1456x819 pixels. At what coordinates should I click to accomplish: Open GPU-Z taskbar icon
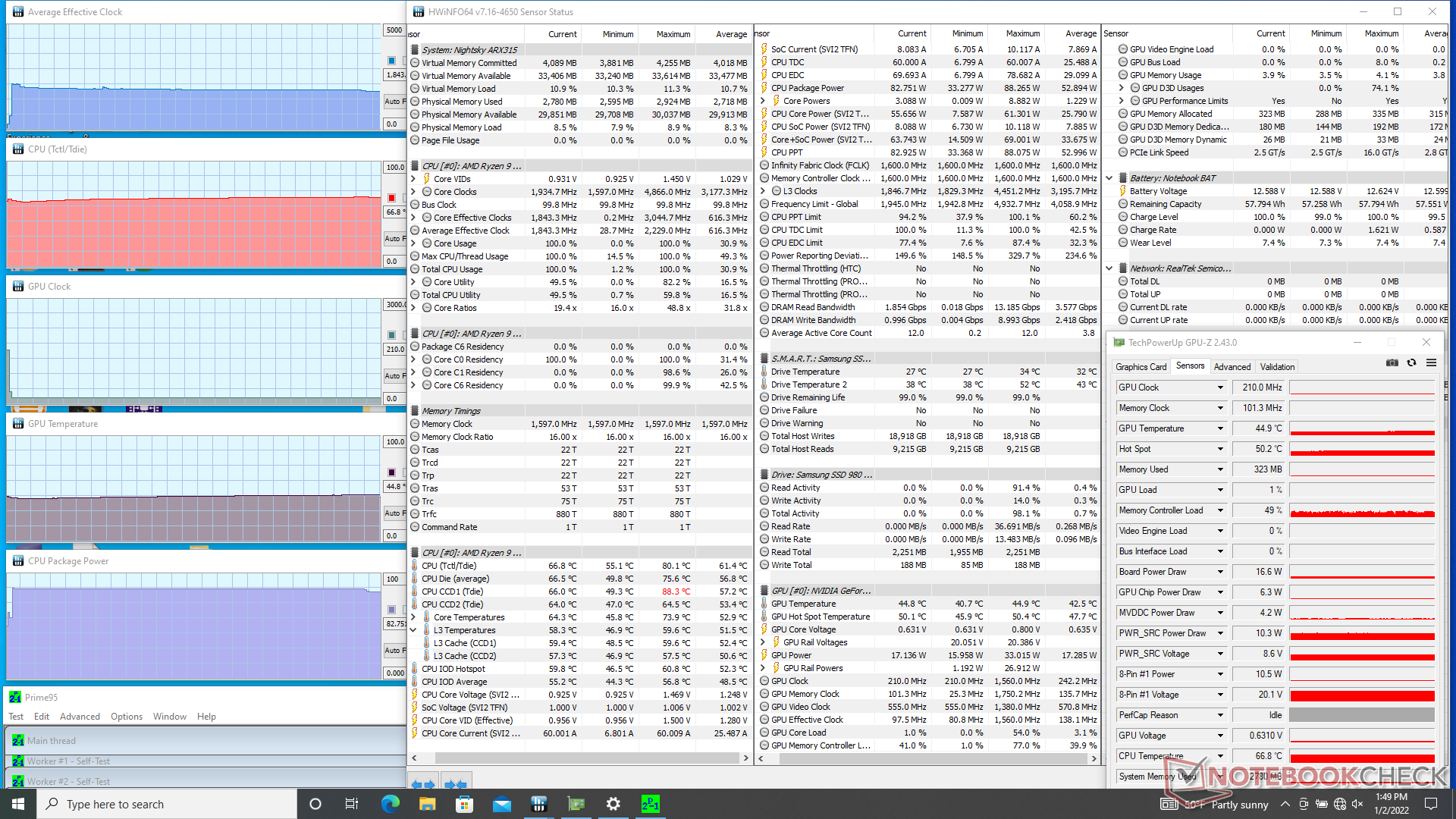point(576,804)
